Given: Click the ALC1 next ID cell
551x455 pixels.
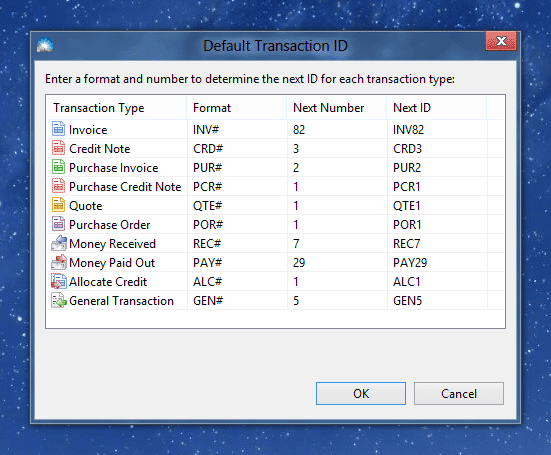Looking at the screenshot, I should (x=437, y=281).
